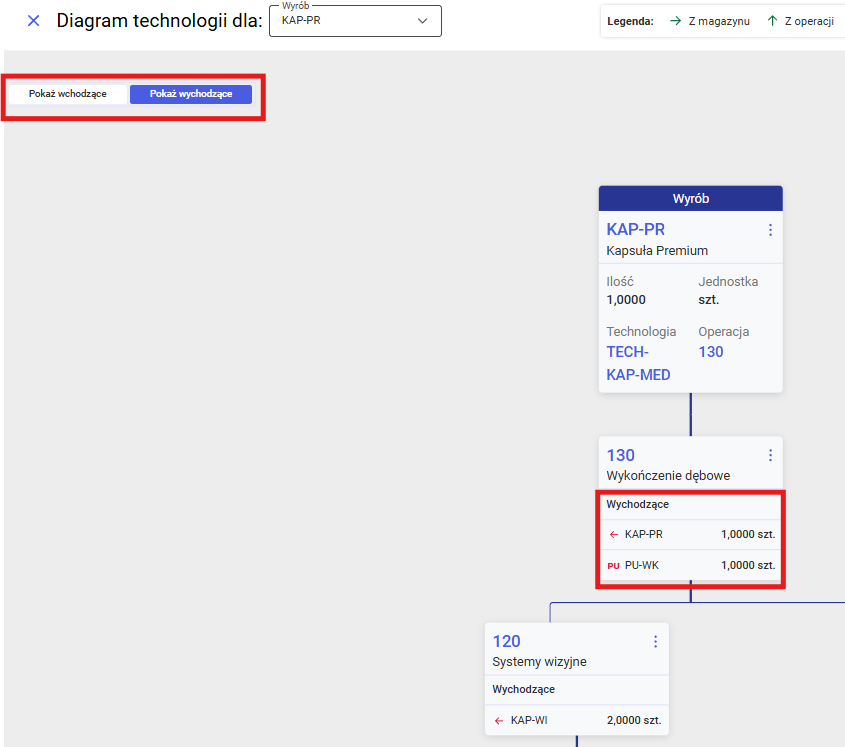The height and width of the screenshot is (747, 845).
Task: Open three-dot menu on operation 120
Action: tap(656, 641)
